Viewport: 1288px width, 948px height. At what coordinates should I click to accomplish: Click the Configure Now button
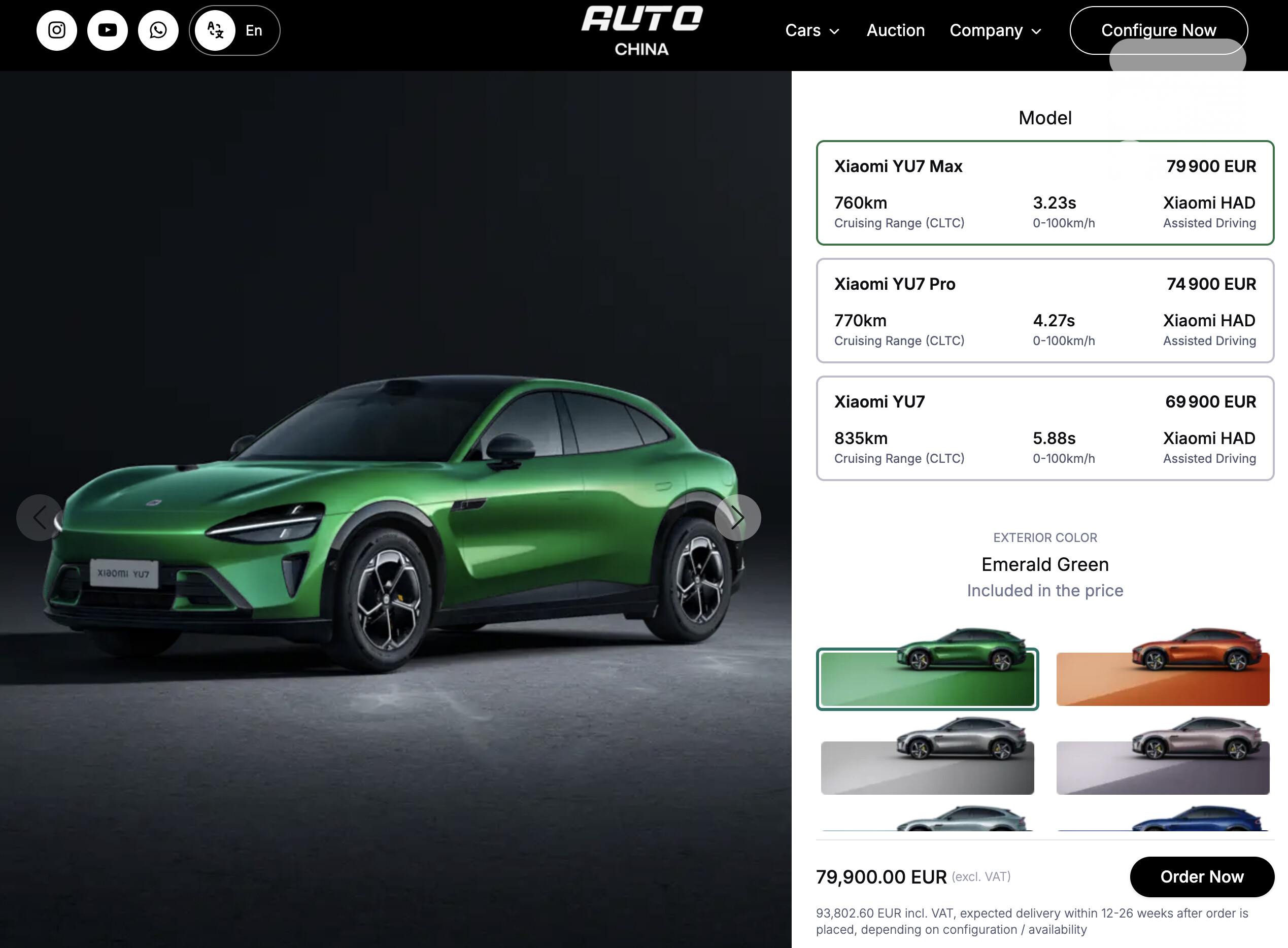tap(1159, 30)
